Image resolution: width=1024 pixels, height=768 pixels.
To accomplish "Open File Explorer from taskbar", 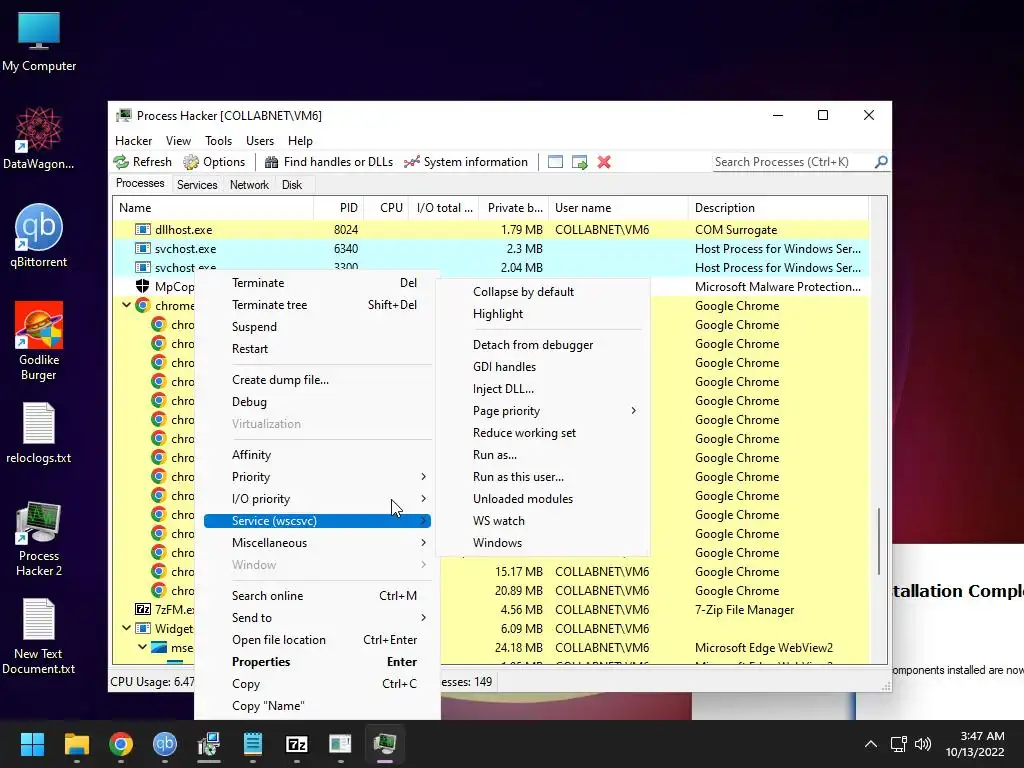I will (x=76, y=744).
